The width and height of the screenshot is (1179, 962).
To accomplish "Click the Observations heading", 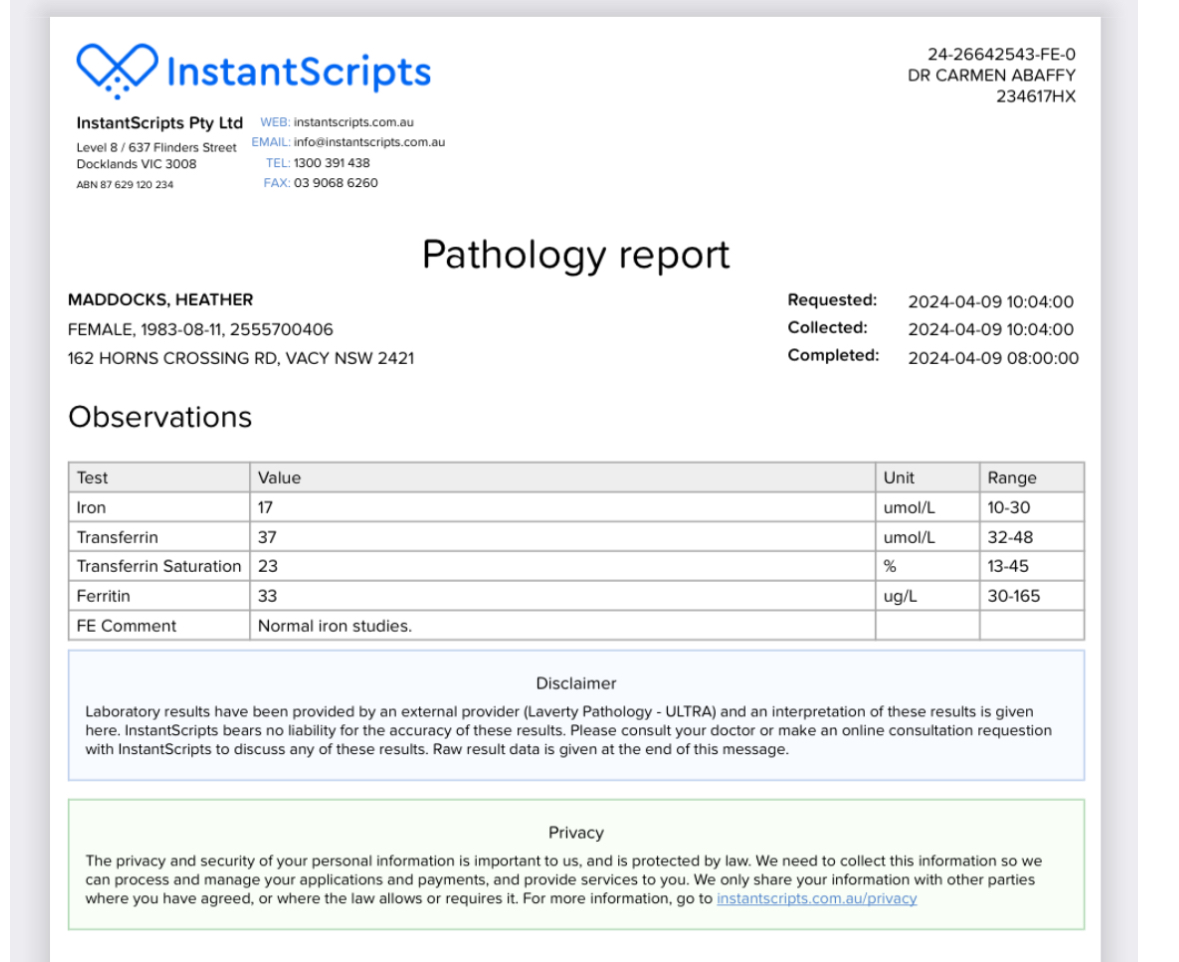I will tap(159, 417).
